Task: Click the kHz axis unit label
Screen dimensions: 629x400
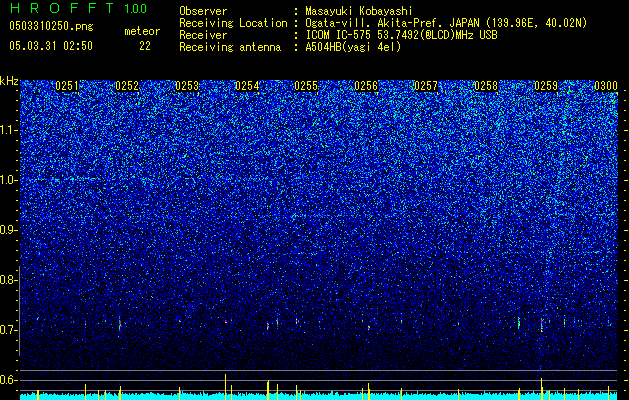Action: click(x=9, y=81)
